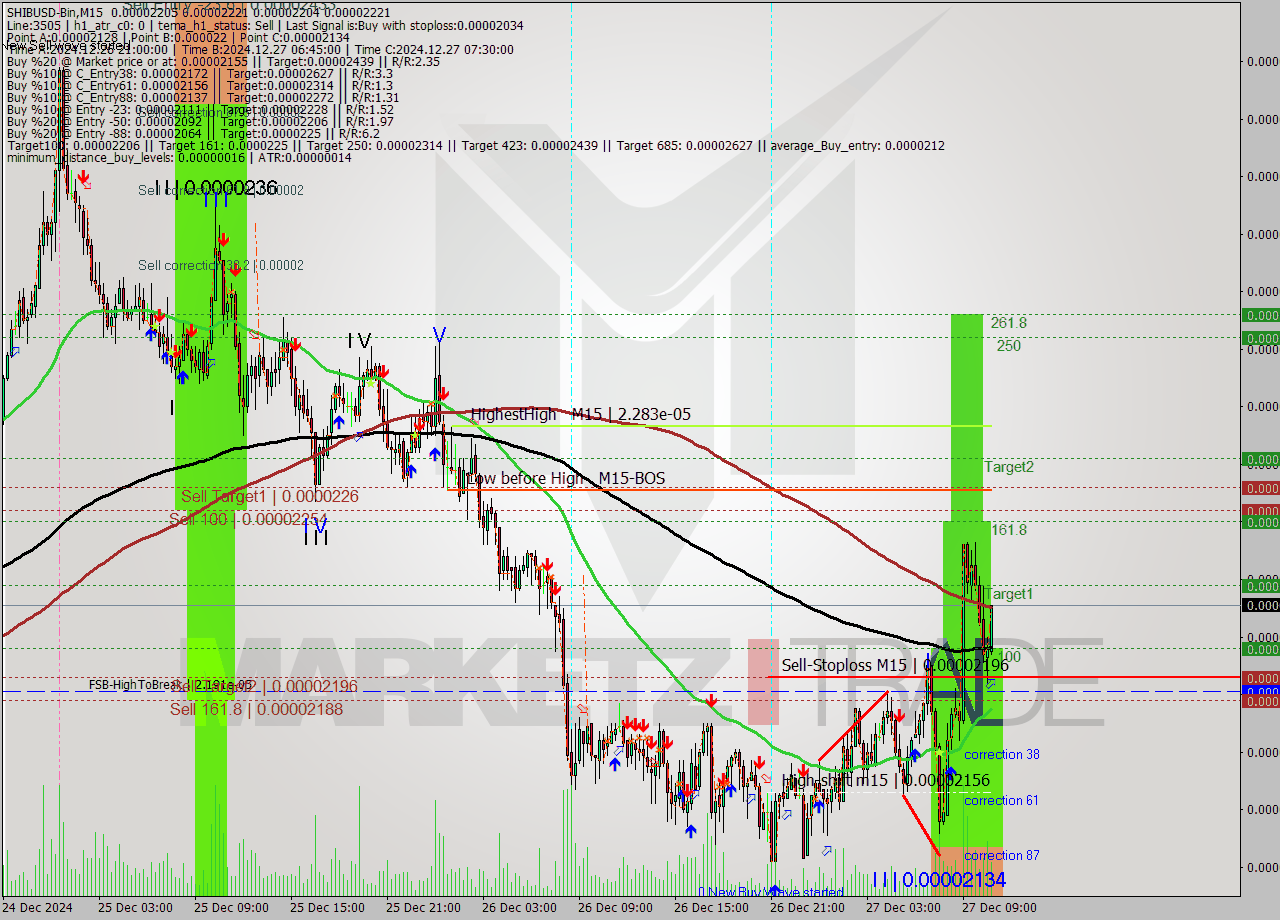This screenshot has width=1280, height=920.
Task: Click the '261.8' Fibonacci level label
Action: tap(1009, 323)
